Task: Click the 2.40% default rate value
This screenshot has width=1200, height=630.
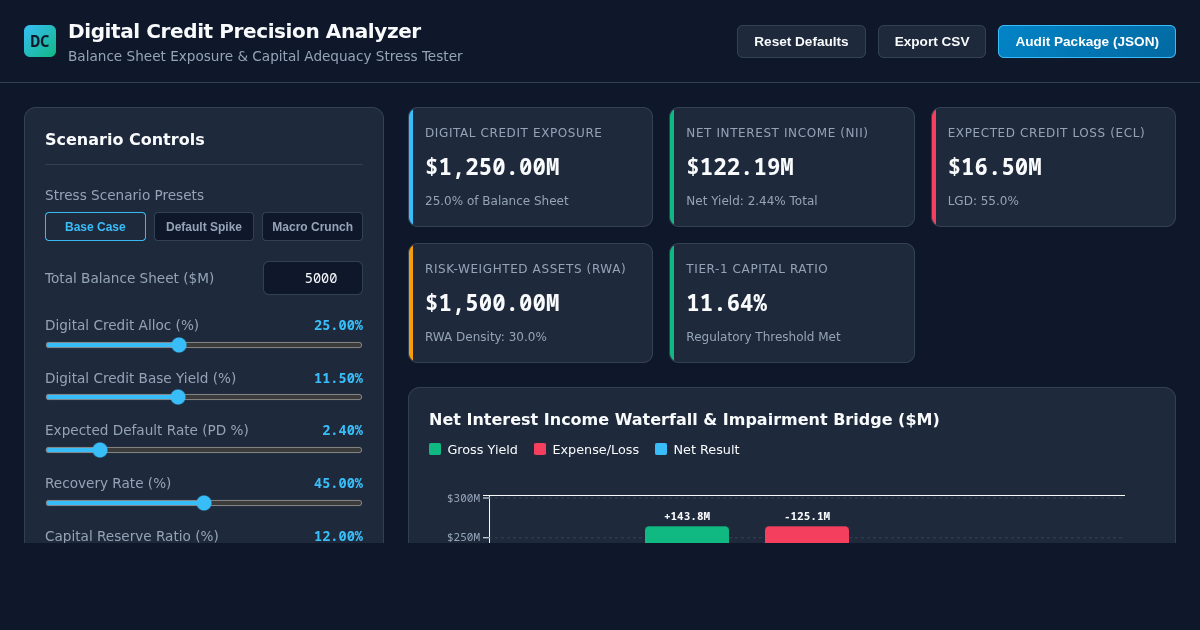Action: pyautogui.click(x=342, y=430)
